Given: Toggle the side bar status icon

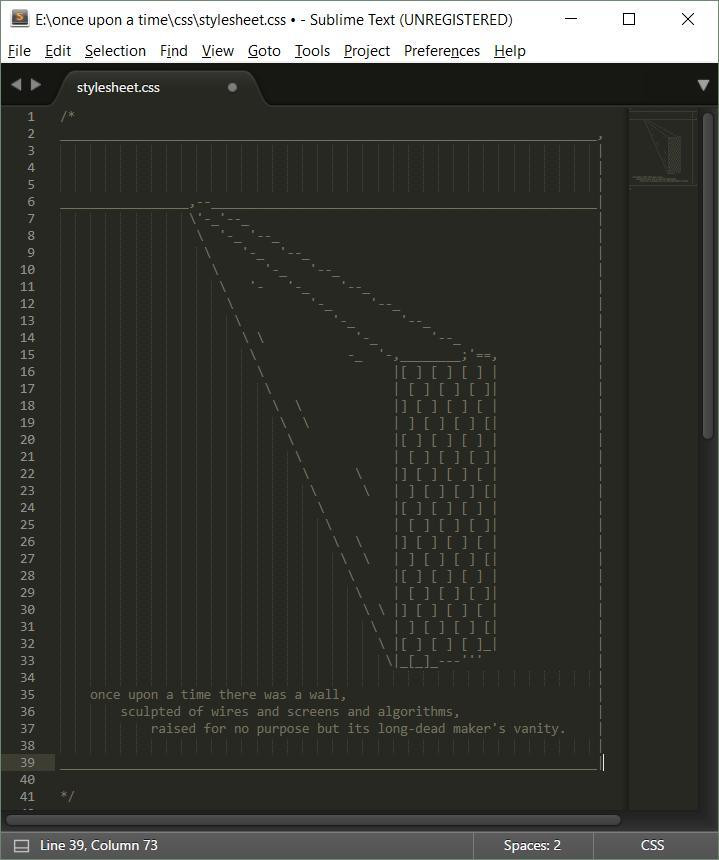Looking at the screenshot, I should (21, 845).
